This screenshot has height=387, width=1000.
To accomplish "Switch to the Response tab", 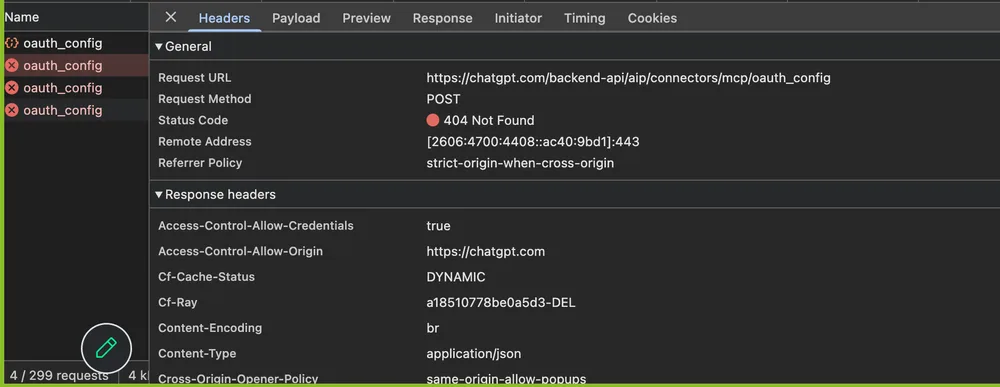I will [x=443, y=18].
